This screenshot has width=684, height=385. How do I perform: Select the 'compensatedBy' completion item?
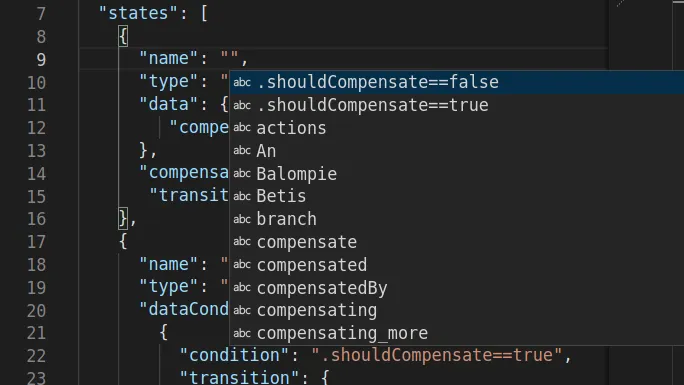(457, 288)
